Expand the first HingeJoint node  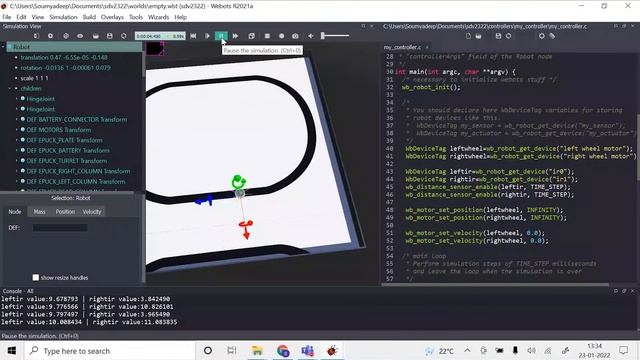click(17, 99)
